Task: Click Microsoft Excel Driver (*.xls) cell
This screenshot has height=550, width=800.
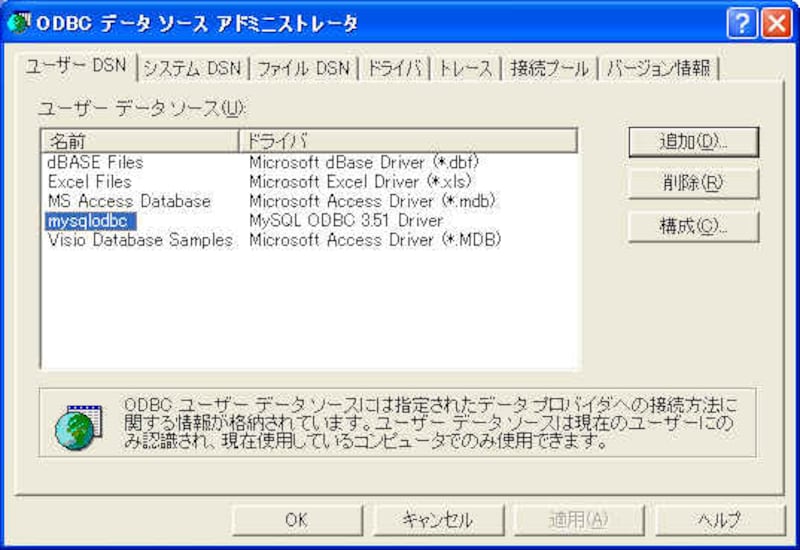Action: [360, 182]
